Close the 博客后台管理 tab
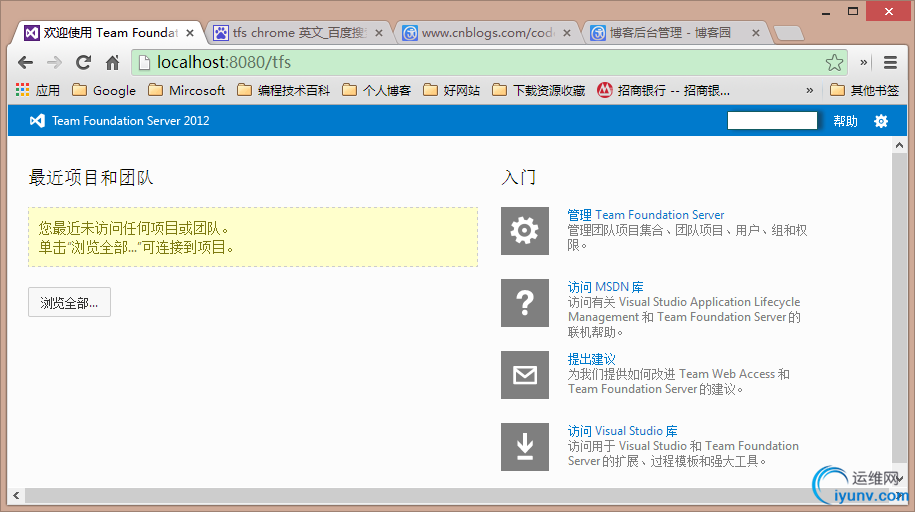The width and height of the screenshot is (915, 512). (756, 33)
